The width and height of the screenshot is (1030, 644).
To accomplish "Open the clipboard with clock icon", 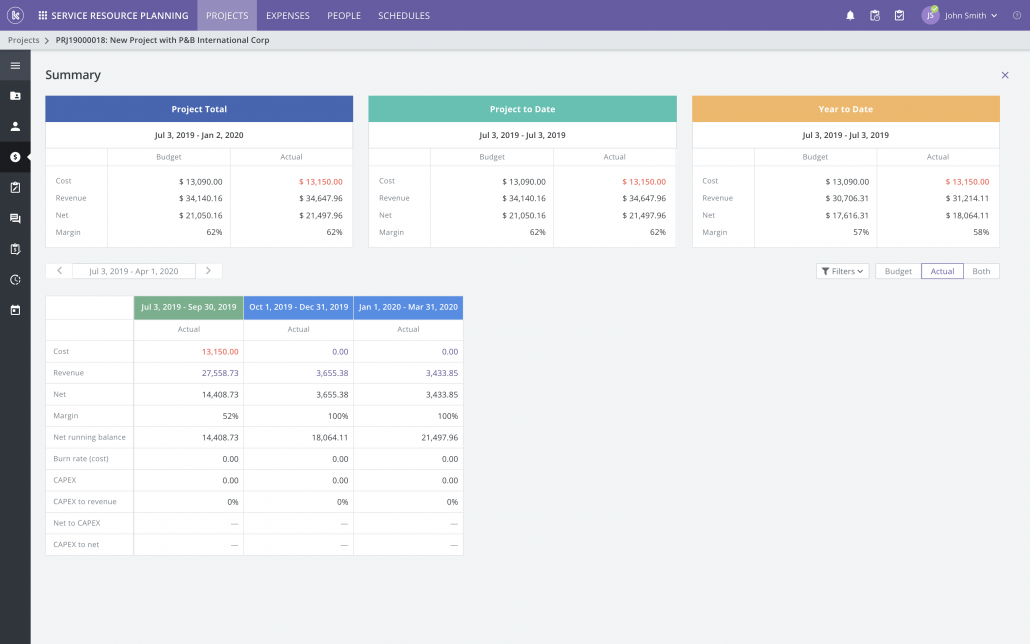I will coord(875,15).
